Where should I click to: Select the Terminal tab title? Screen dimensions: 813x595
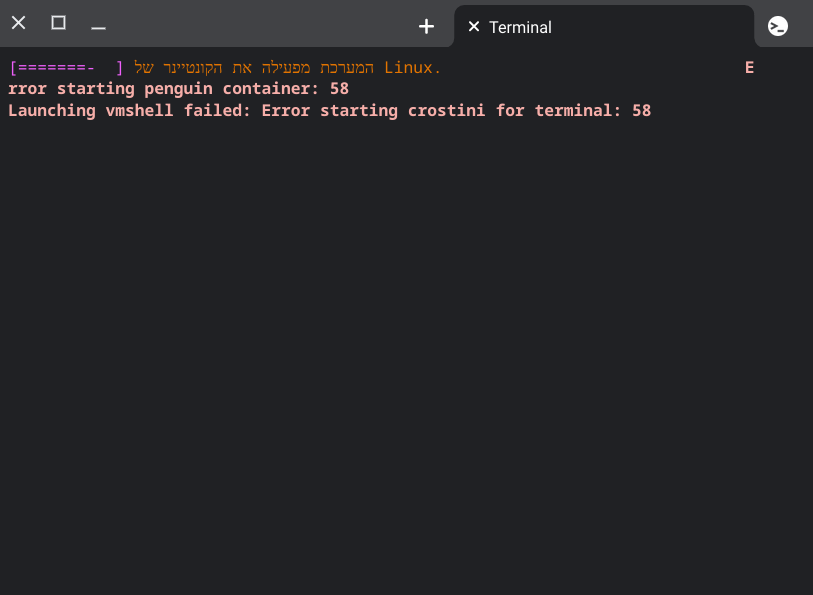520,27
